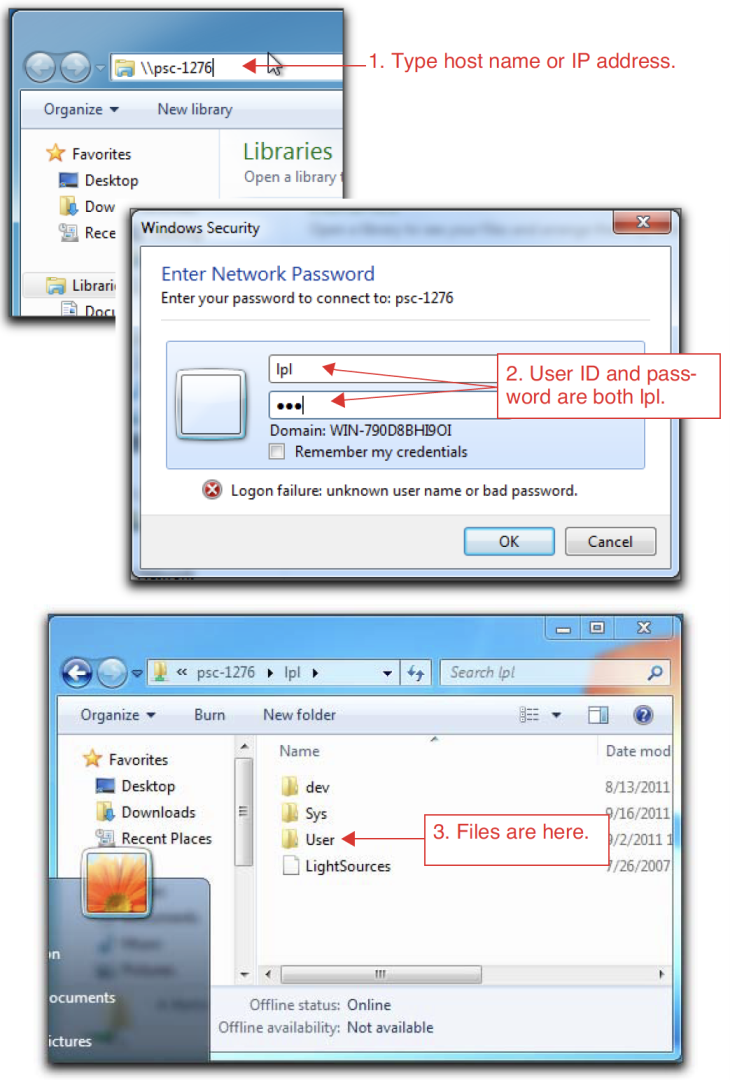Click Burn in the toolbar
This screenshot has height=1081, width=730.
click(210, 715)
